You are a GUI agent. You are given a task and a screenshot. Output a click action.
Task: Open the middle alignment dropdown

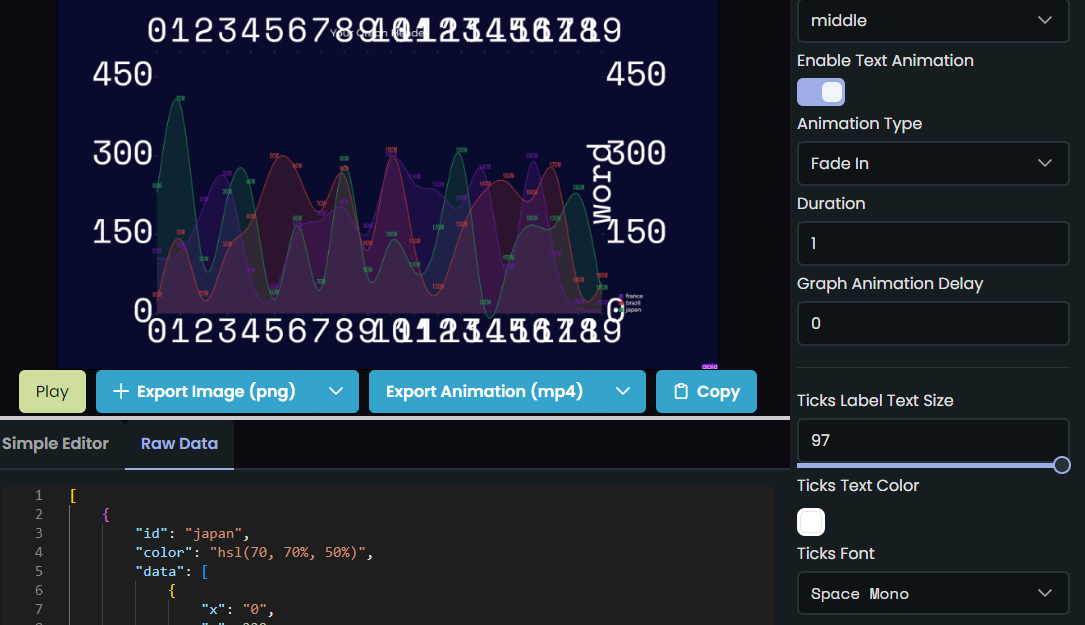(932, 20)
